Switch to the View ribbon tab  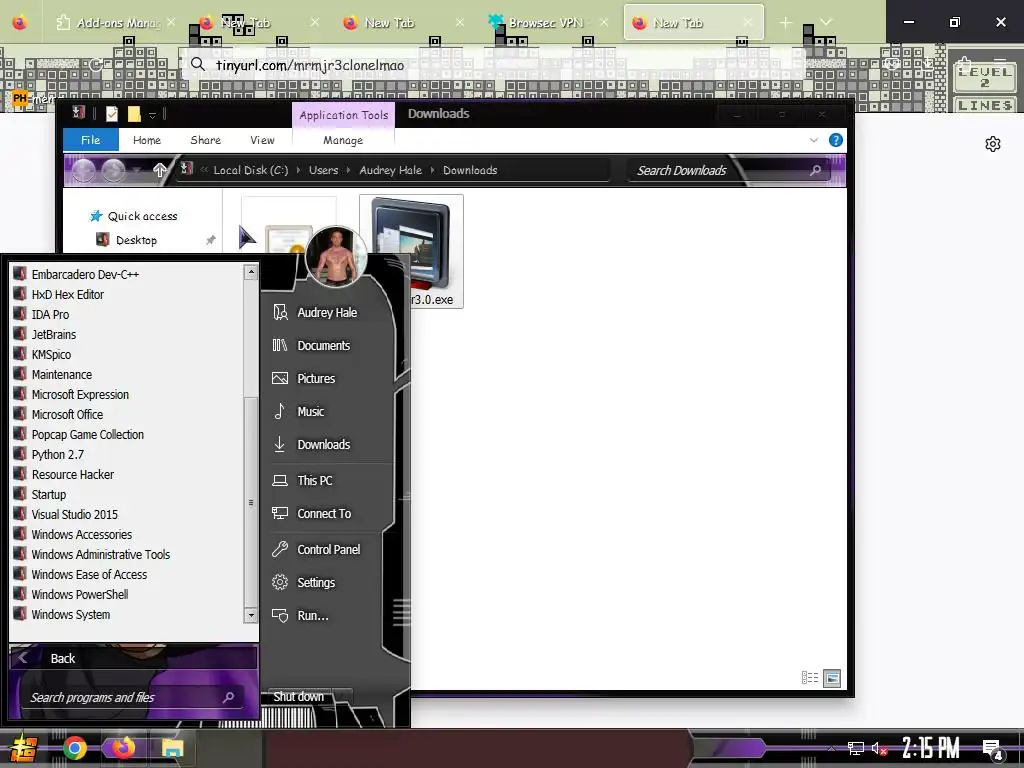[262, 140]
